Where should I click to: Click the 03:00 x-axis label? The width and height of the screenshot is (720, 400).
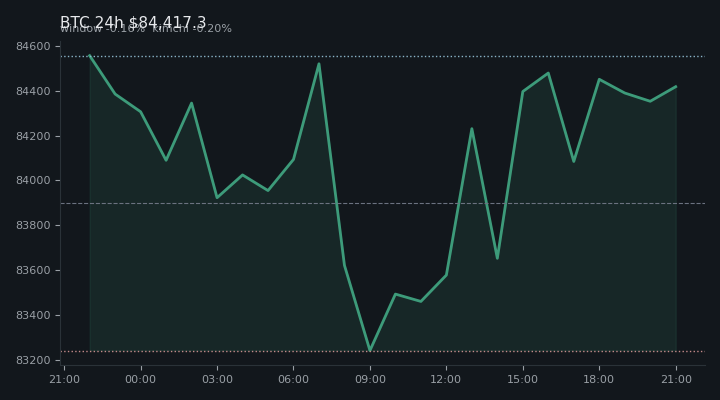click(x=217, y=379)
